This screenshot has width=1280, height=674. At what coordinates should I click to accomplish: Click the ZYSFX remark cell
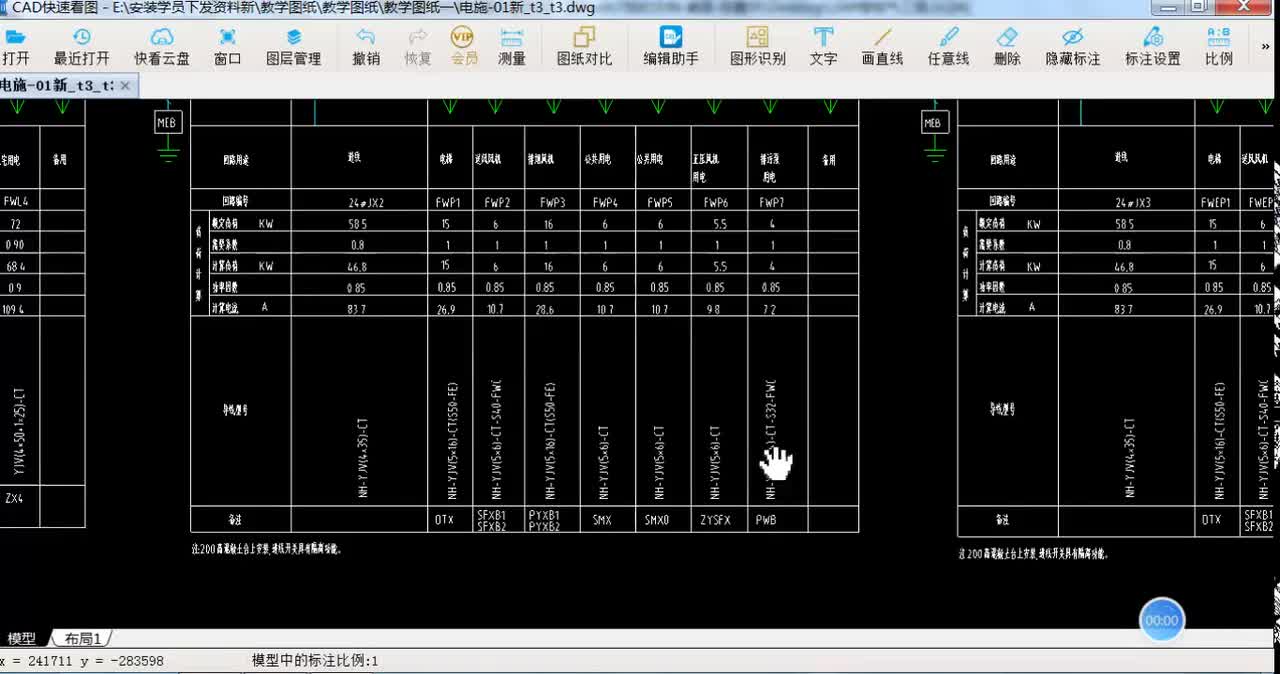[x=715, y=520]
